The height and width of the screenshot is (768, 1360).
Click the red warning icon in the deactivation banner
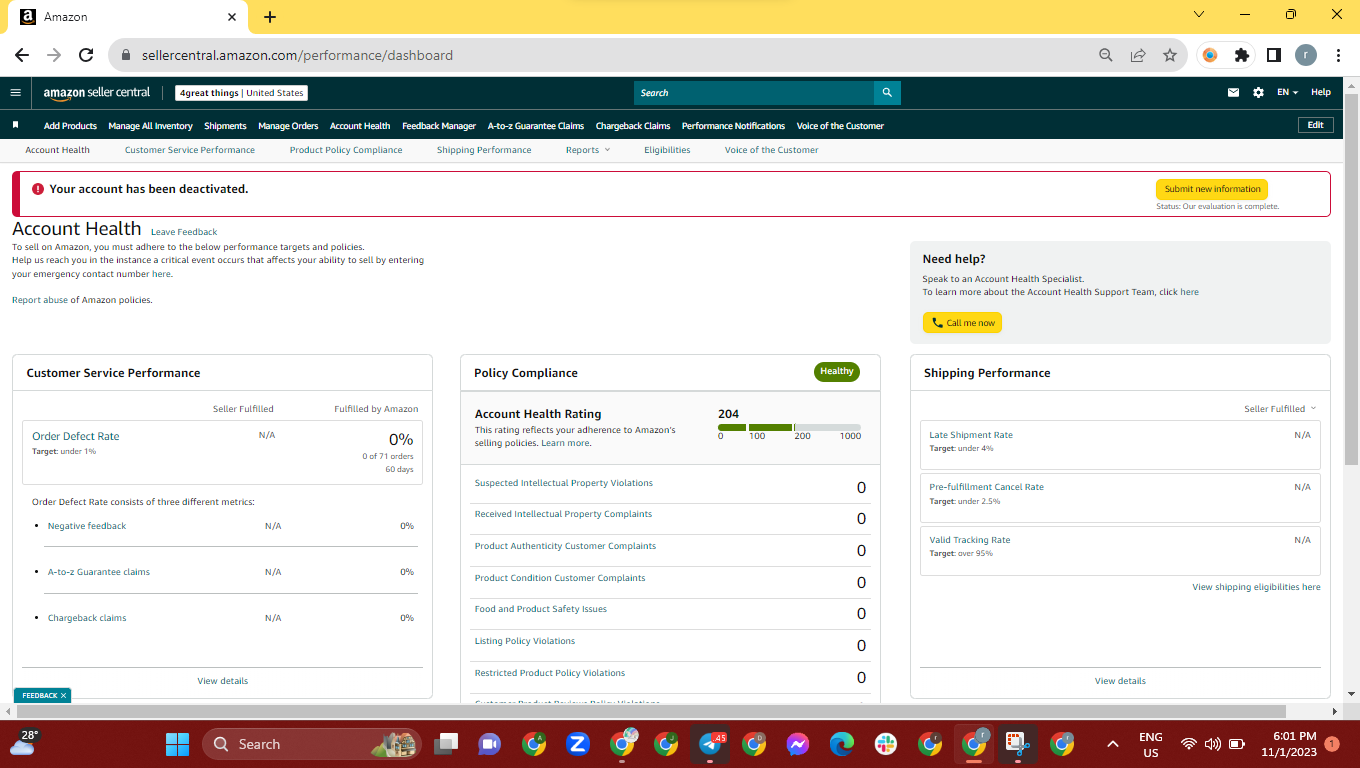tap(38, 189)
